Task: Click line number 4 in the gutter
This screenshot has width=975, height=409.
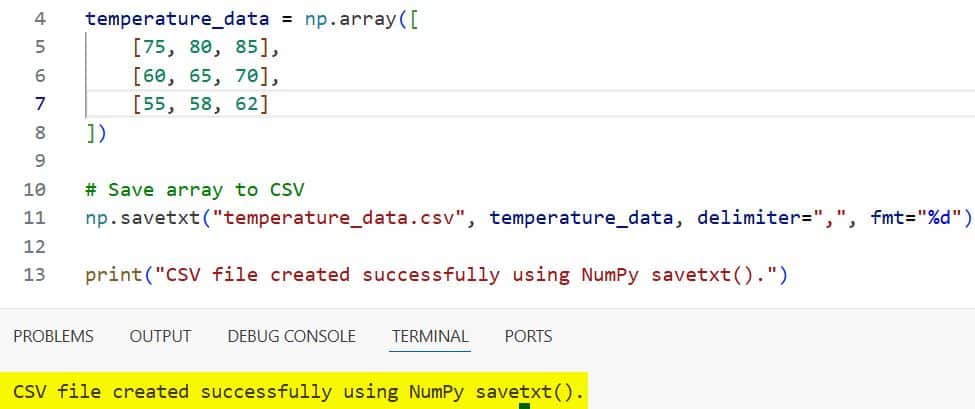Action: click(40, 19)
